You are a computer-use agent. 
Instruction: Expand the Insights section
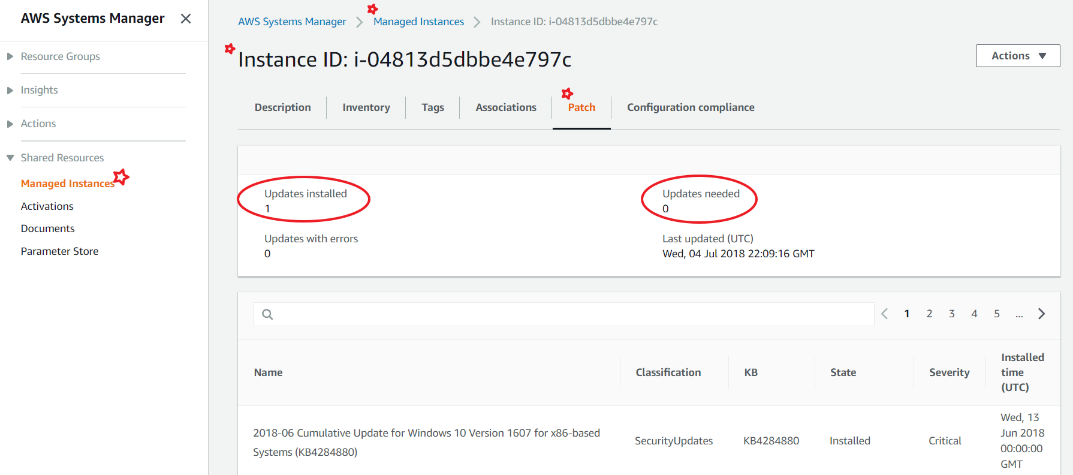click(x=32, y=90)
